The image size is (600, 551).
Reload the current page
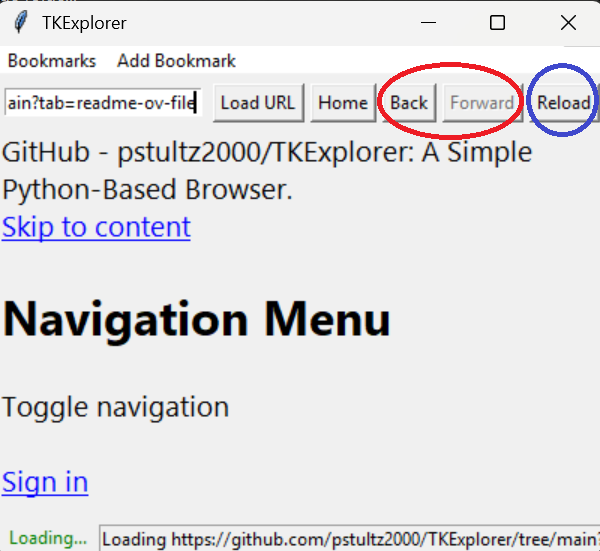564,103
